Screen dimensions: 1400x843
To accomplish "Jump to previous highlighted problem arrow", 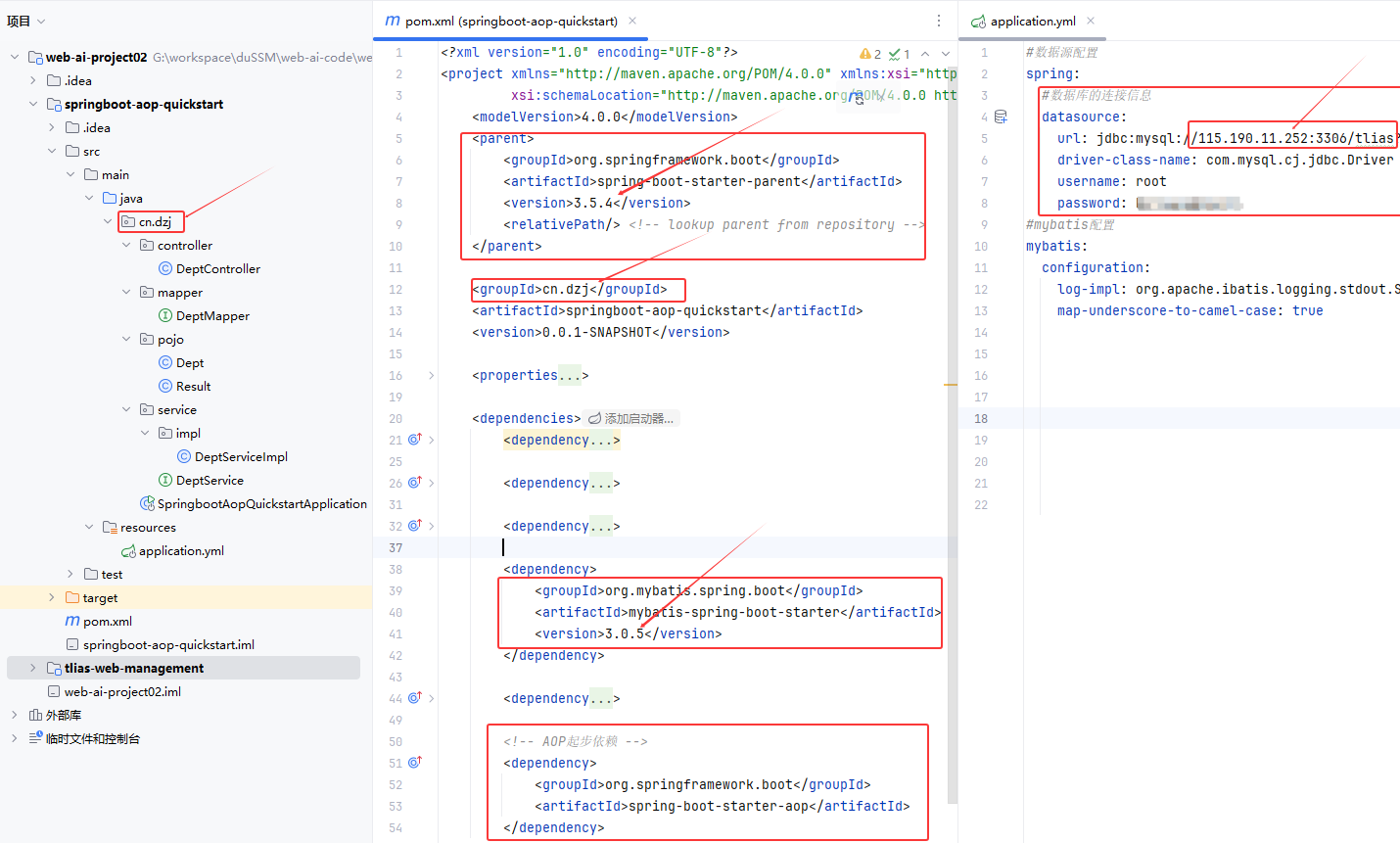I will click(x=925, y=54).
